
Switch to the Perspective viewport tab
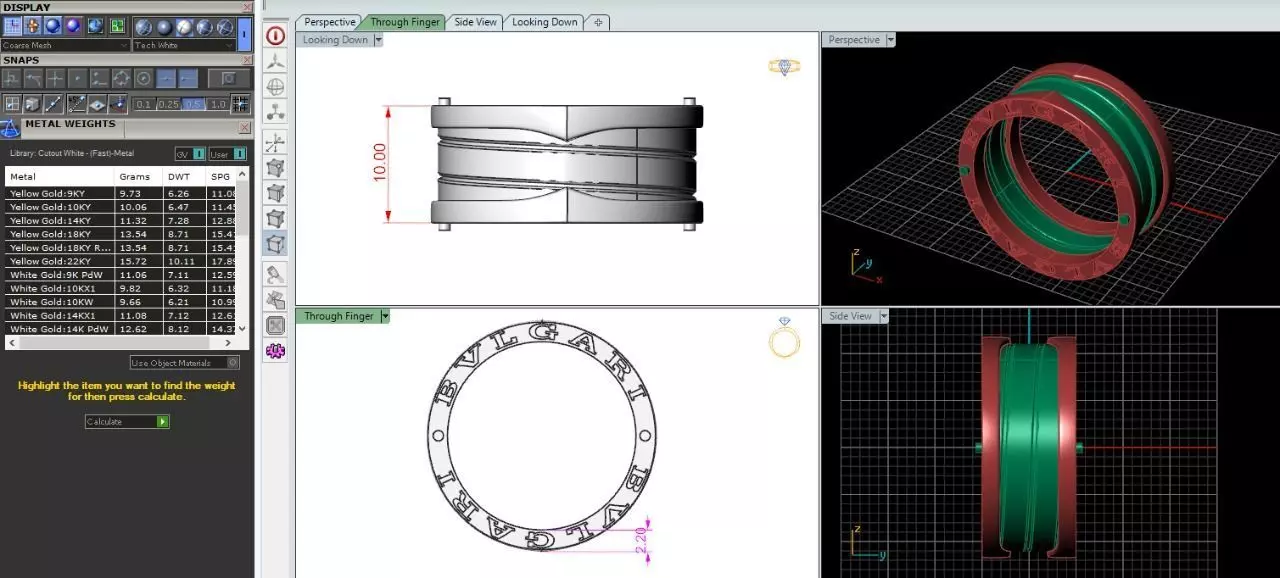[329, 22]
